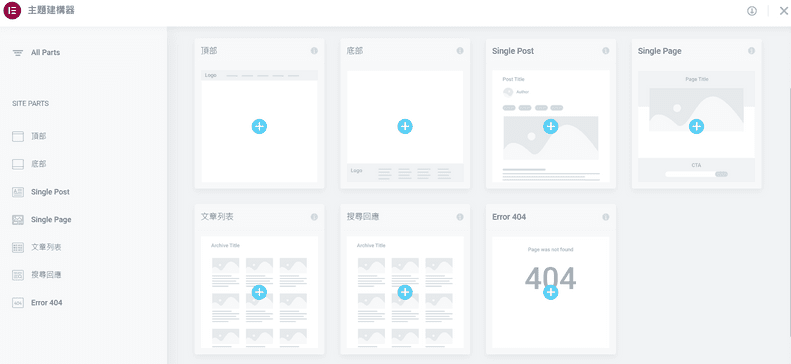This screenshot has height=364, width=791.
Task: Close the Theme Builder panel
Action: tap(783, 11)
